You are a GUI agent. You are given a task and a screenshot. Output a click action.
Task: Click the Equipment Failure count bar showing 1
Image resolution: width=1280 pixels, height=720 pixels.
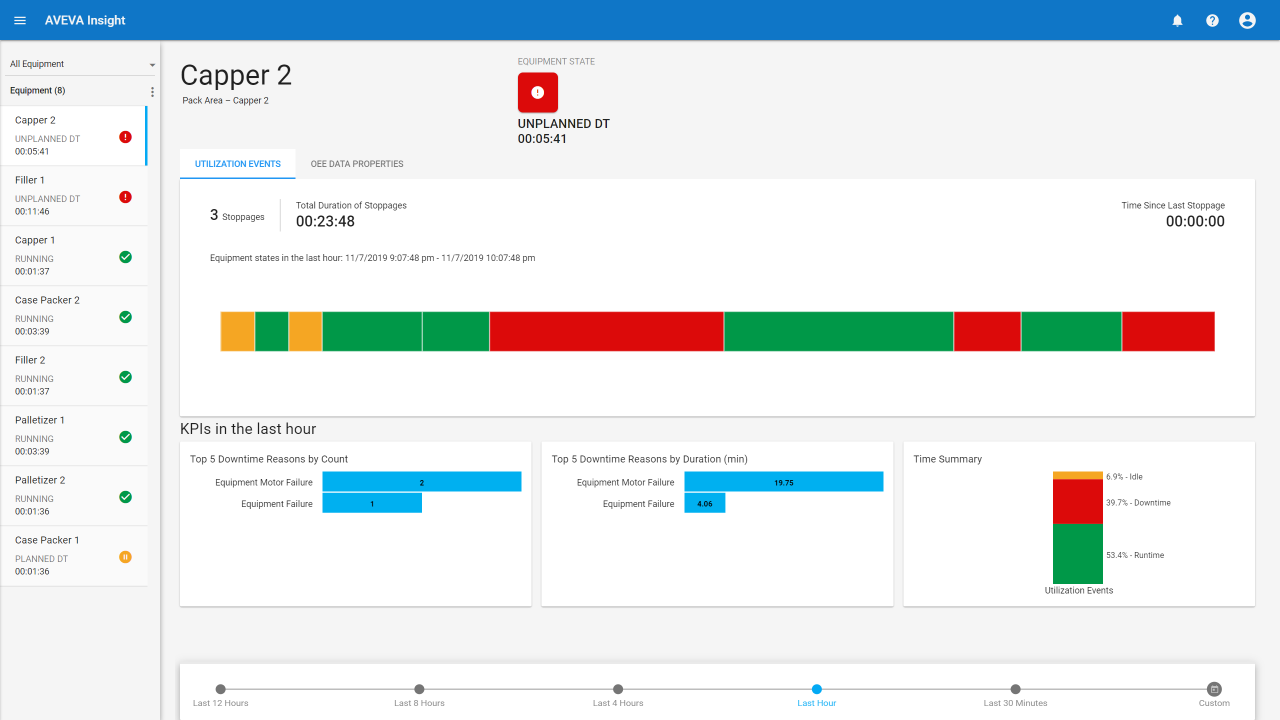click(x=372, y=503)
